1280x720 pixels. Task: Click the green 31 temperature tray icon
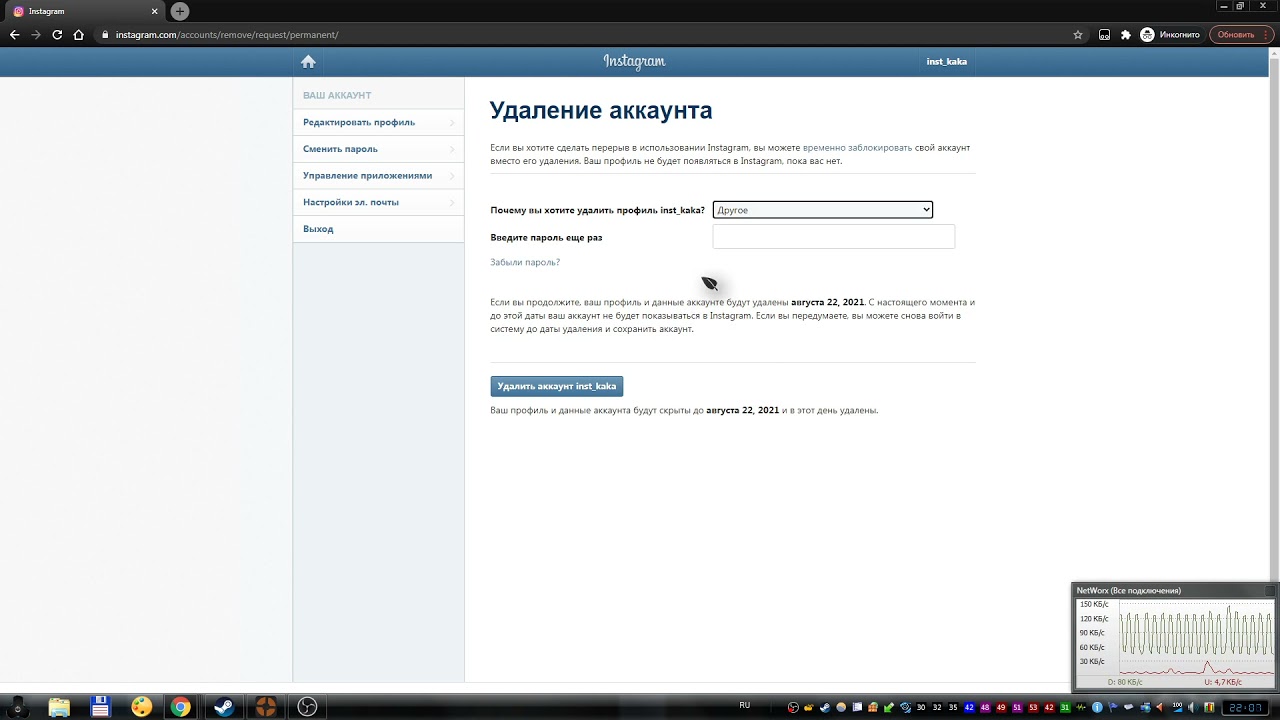pyautogui.click(x=1065, y=708)
